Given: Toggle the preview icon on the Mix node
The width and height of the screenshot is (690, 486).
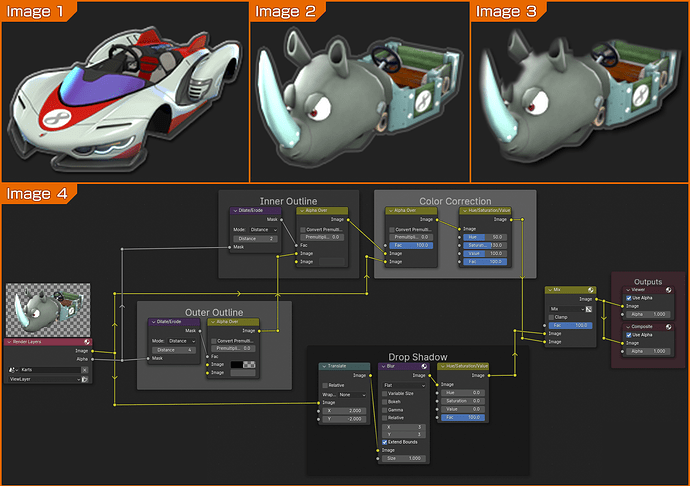Looking at the screenshot, I should pyautogui.click(x=591, y=290).
